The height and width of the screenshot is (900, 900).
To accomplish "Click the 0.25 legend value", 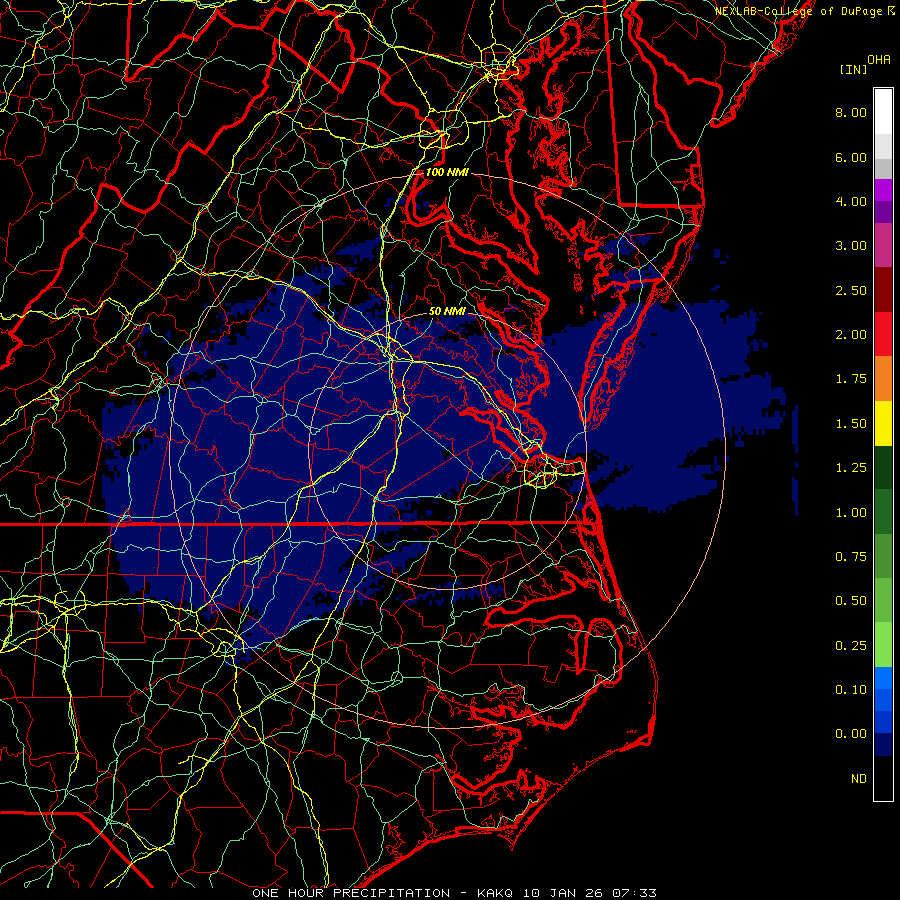I will [x=851, y=646].
